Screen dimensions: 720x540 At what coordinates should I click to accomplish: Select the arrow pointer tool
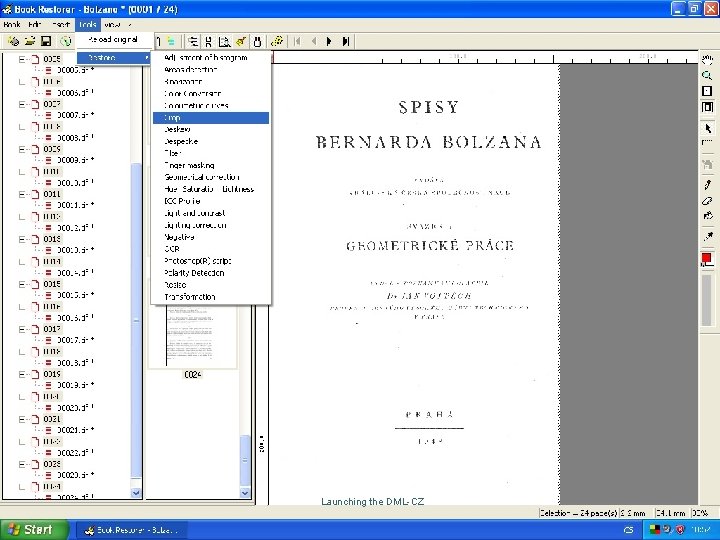[x=708, y=128]
